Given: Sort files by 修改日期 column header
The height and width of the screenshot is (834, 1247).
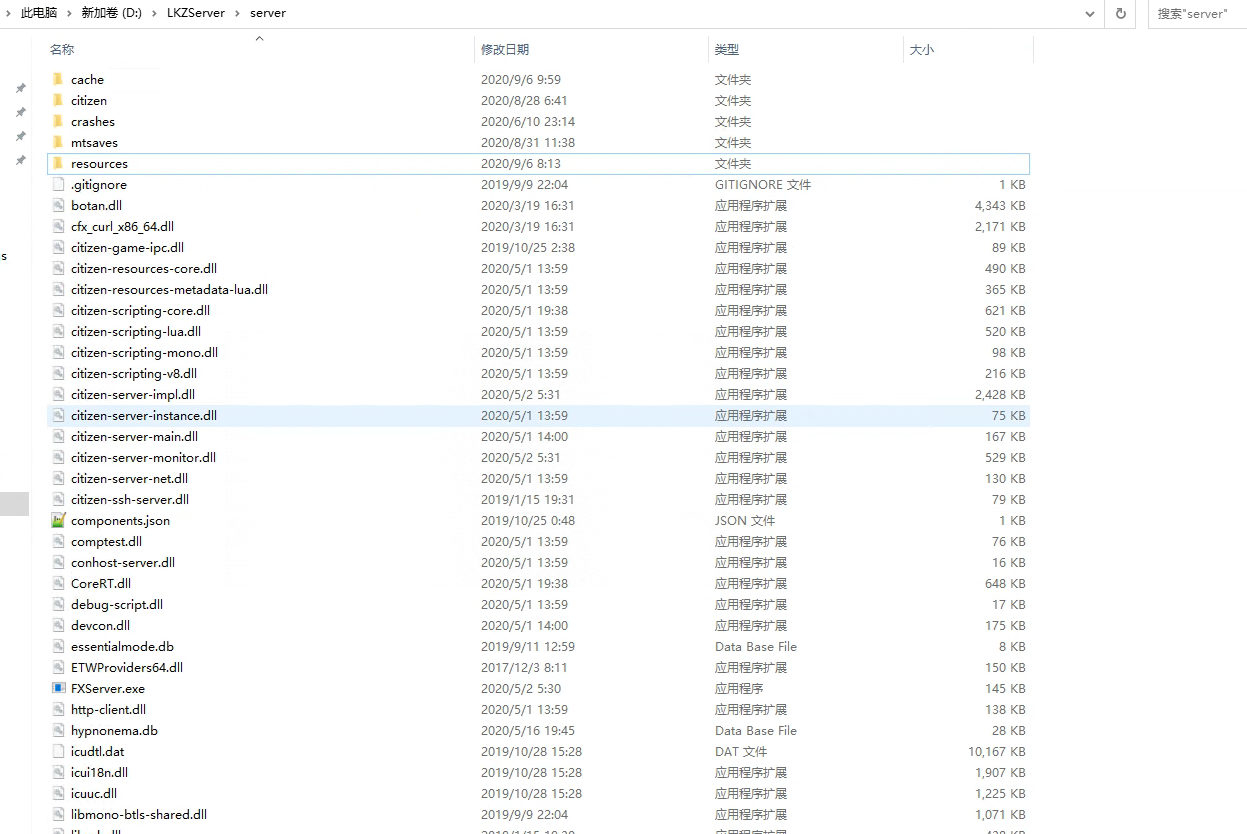Looking at the screenshot, I should (x=505, y=49).
